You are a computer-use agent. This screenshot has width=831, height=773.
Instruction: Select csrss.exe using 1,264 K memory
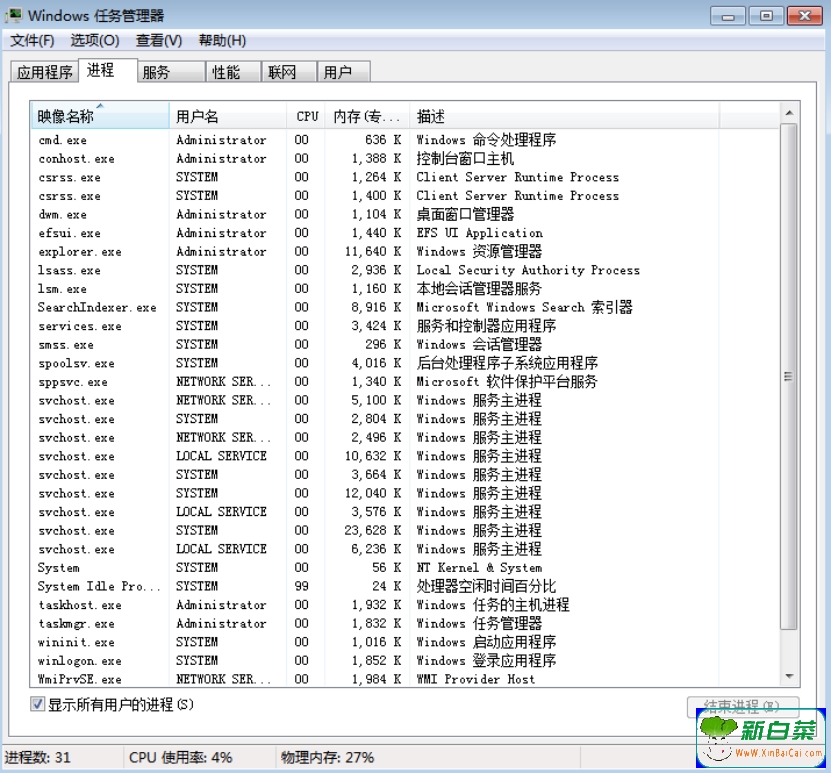tap(405, 177)
